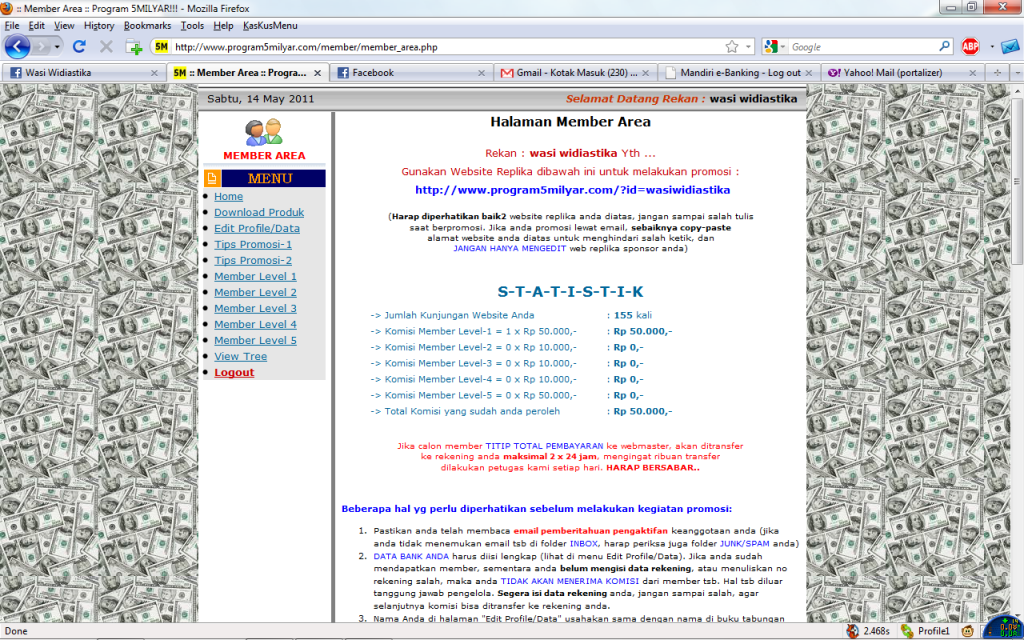Switch to Mandiri e-Banking tab
Image resolution: width=1024 pixels, height=640 pixels.
click(739, 72)
